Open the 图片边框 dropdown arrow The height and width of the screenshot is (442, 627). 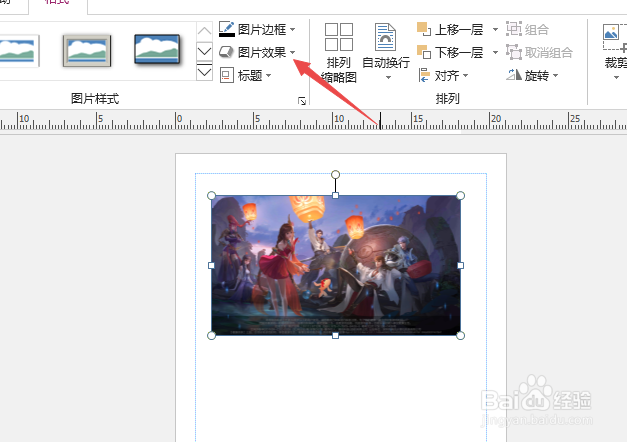[x=293, y=30]
